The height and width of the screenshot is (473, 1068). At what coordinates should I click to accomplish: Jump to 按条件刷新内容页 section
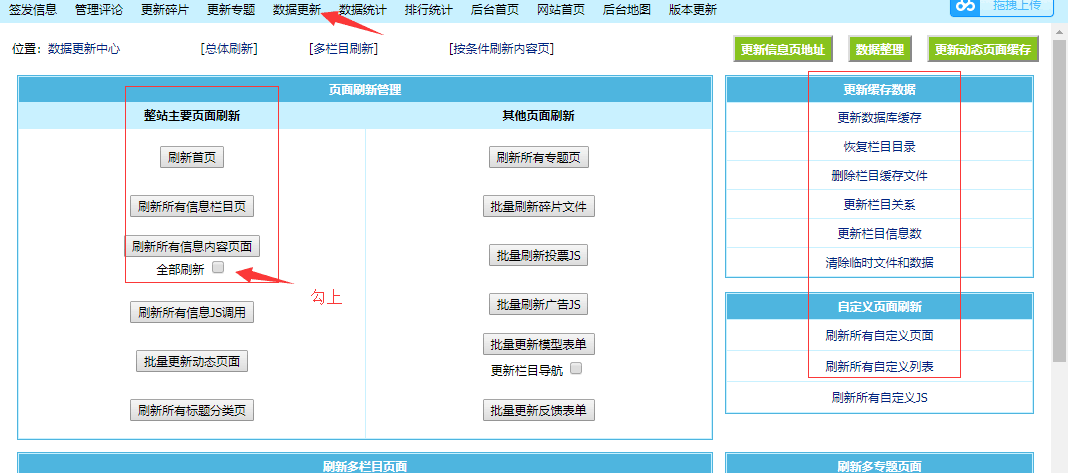pos(501,49)
